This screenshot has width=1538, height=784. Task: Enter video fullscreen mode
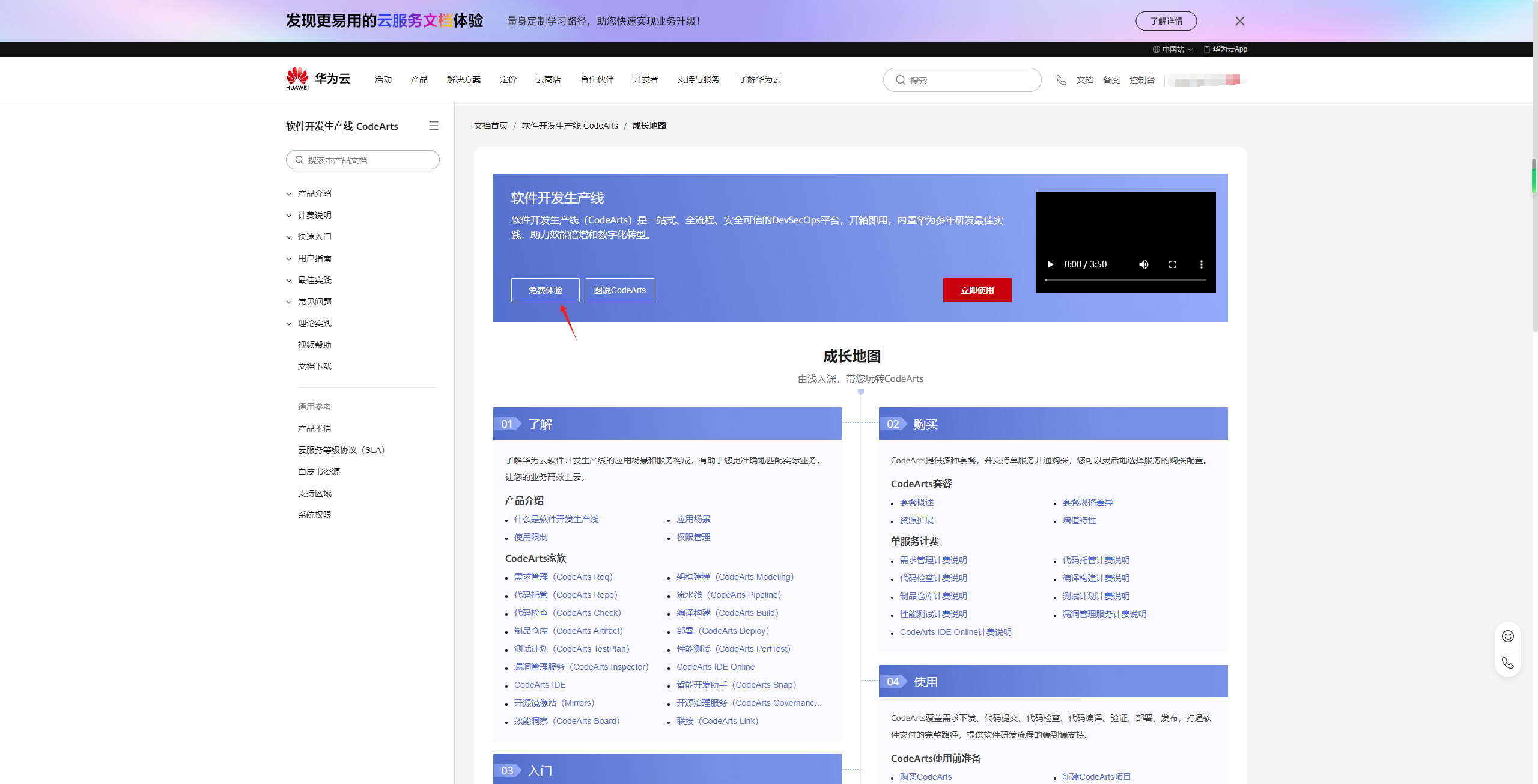[1172, 264]
